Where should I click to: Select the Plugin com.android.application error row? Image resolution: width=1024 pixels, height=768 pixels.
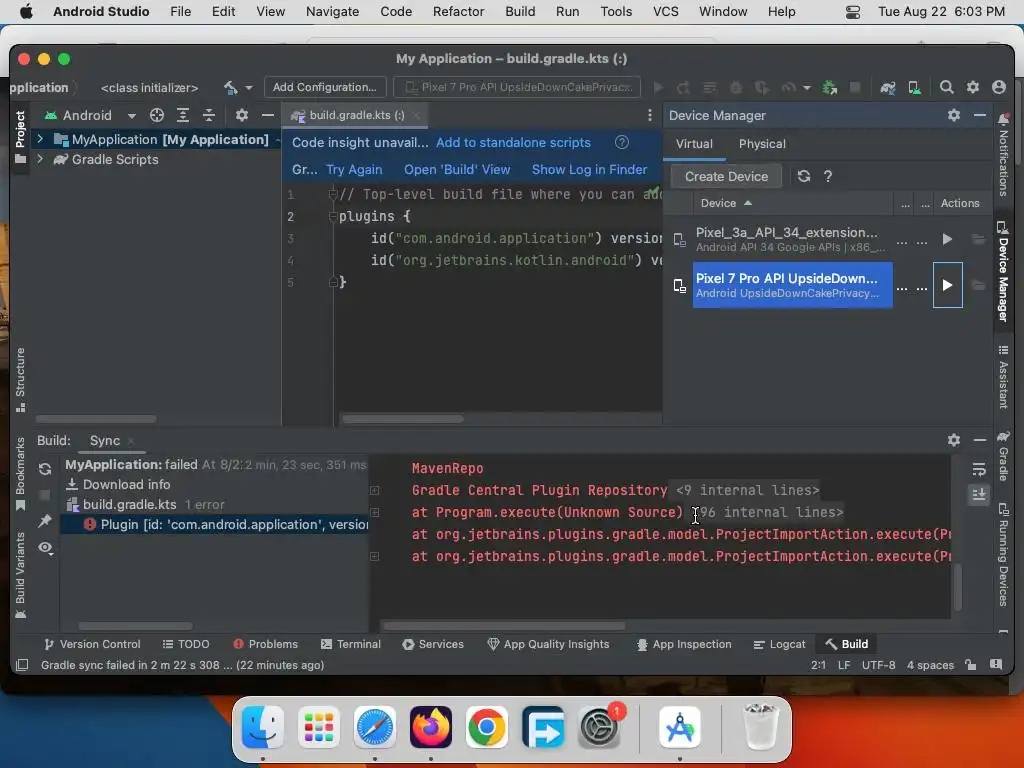pos(215,525)
